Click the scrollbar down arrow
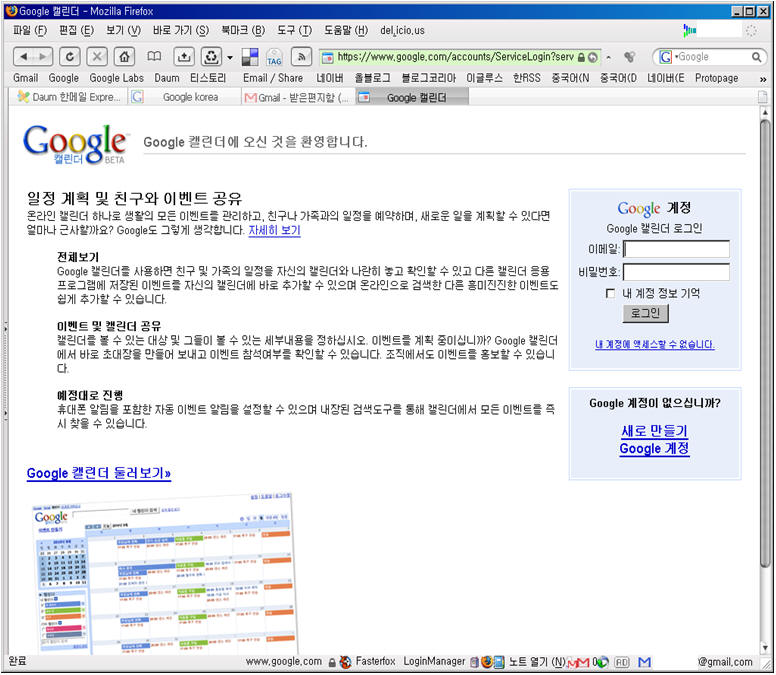This screenshot has width=776, height=675. pyautogui.click(x=765, y=647)
